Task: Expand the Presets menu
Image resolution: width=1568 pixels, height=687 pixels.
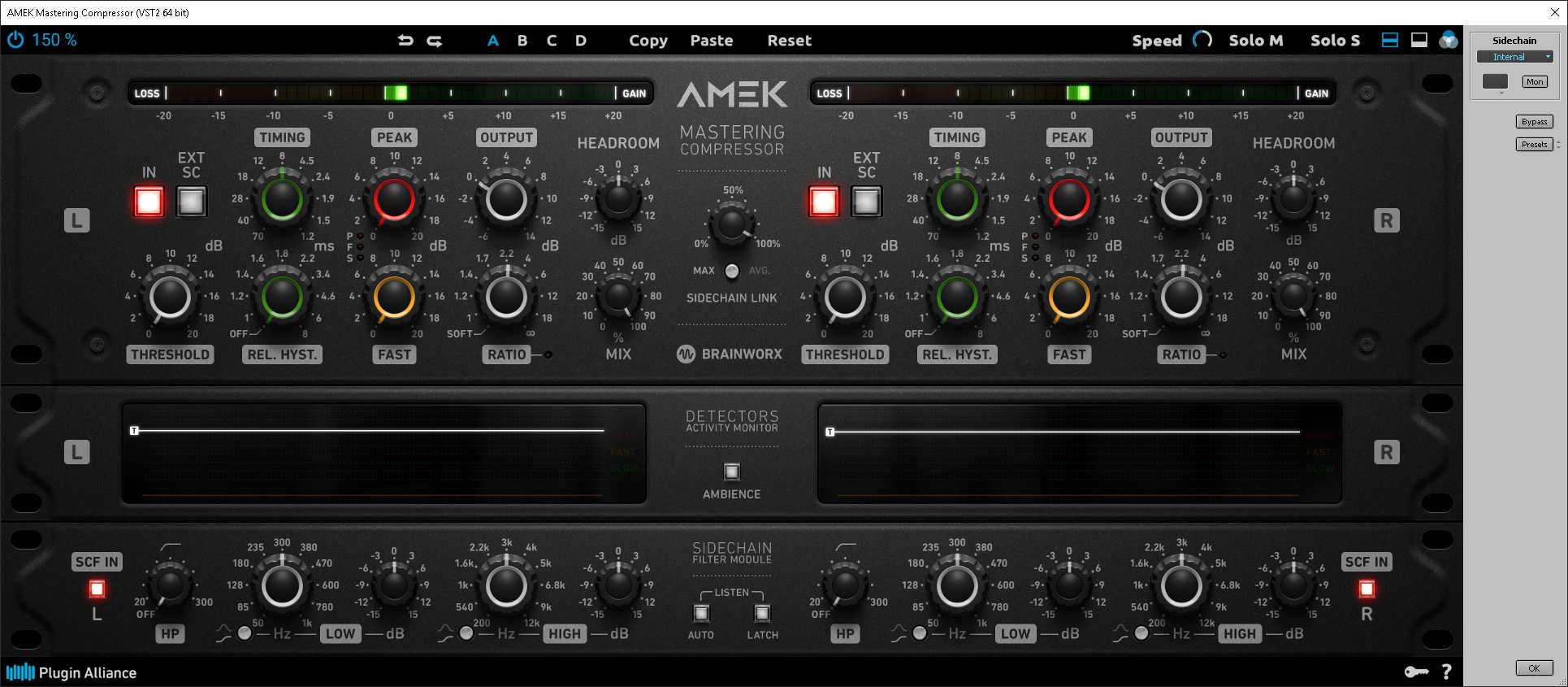Action: [x=1534, y=145]
